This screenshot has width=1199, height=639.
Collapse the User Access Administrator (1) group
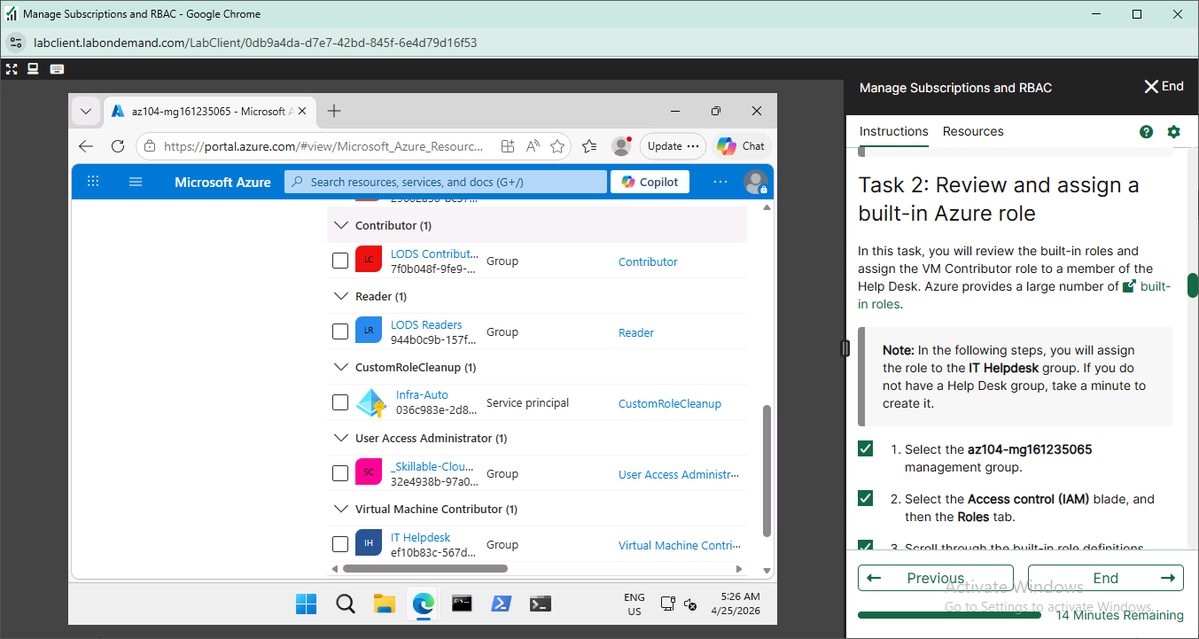[x=341, y=438]
